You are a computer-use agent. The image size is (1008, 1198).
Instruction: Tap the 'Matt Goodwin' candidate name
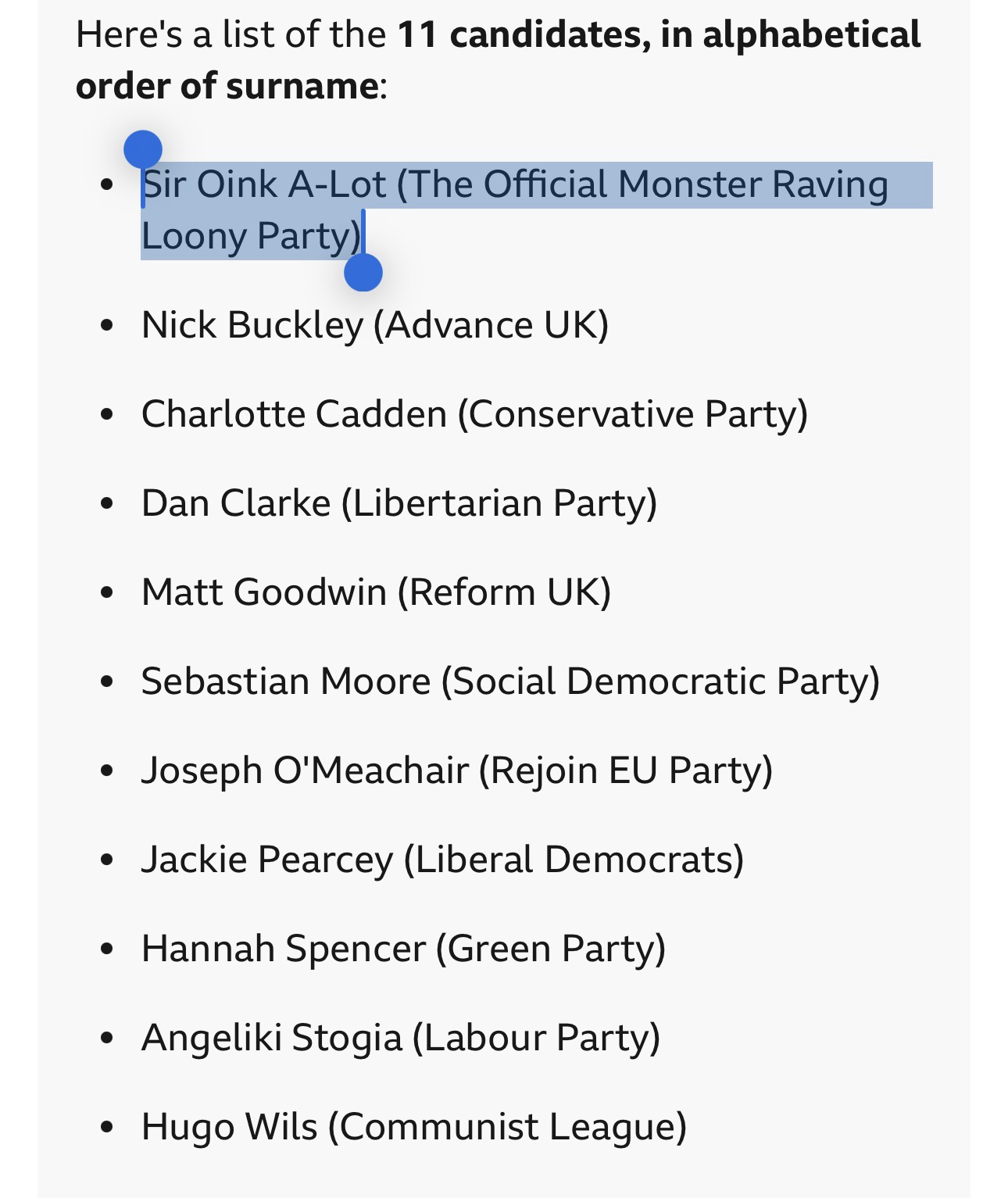pos(263,592)
